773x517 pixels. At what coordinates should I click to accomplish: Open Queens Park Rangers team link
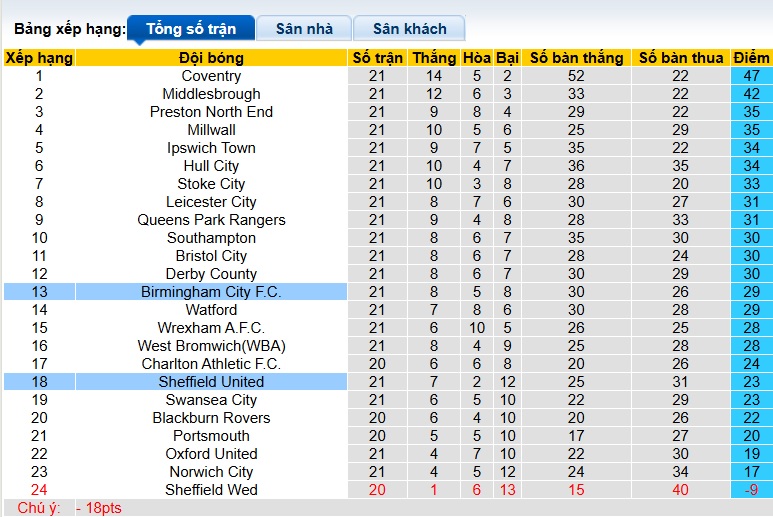click(x=211, y=220)
